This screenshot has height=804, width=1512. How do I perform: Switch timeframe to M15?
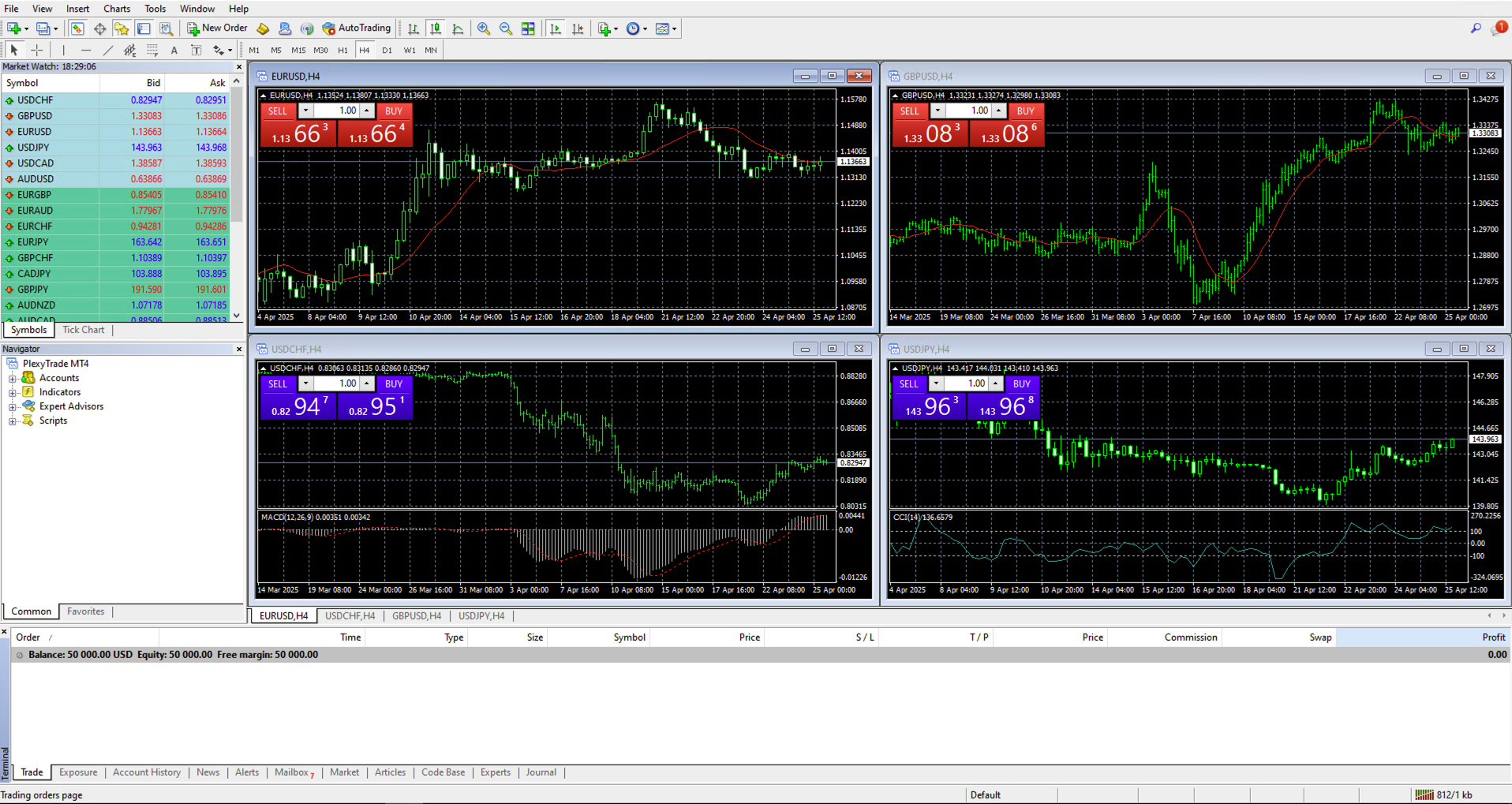(298, 50)
